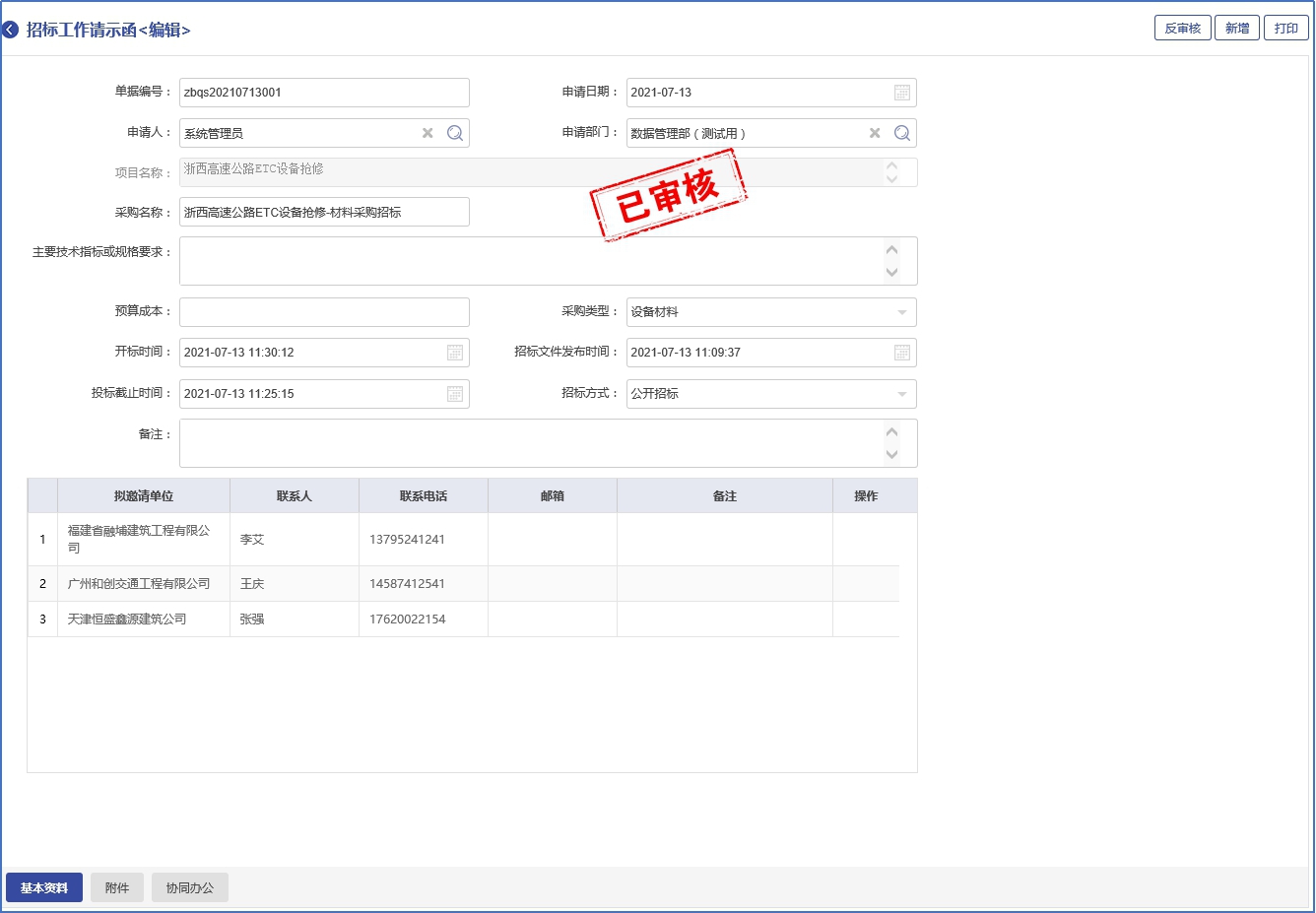Screen dimensions: 1316x913
Task: Click the back arrow icon beside page title
Action: point(11,31)
